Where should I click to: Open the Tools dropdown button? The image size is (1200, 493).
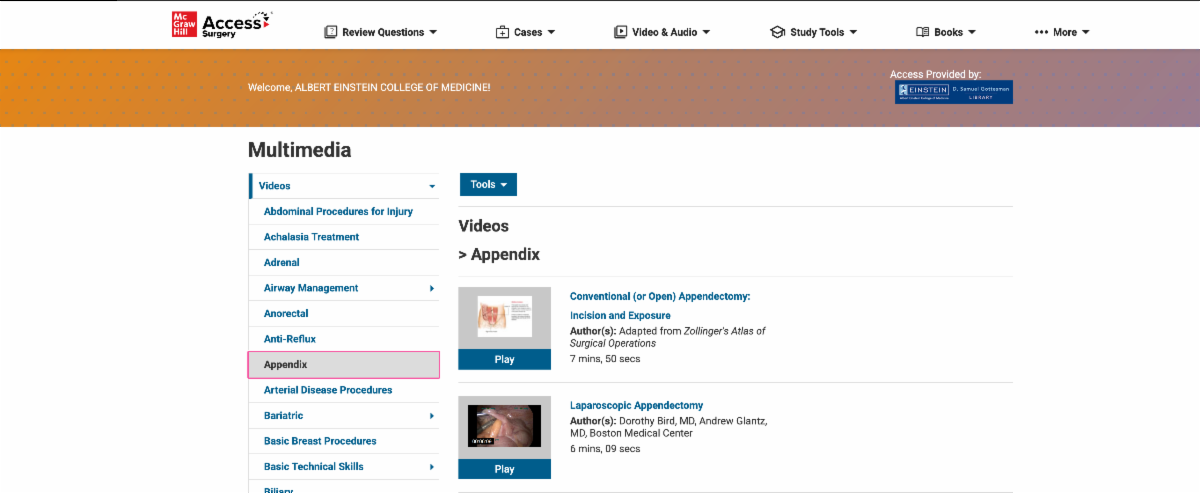coord(488,185)
